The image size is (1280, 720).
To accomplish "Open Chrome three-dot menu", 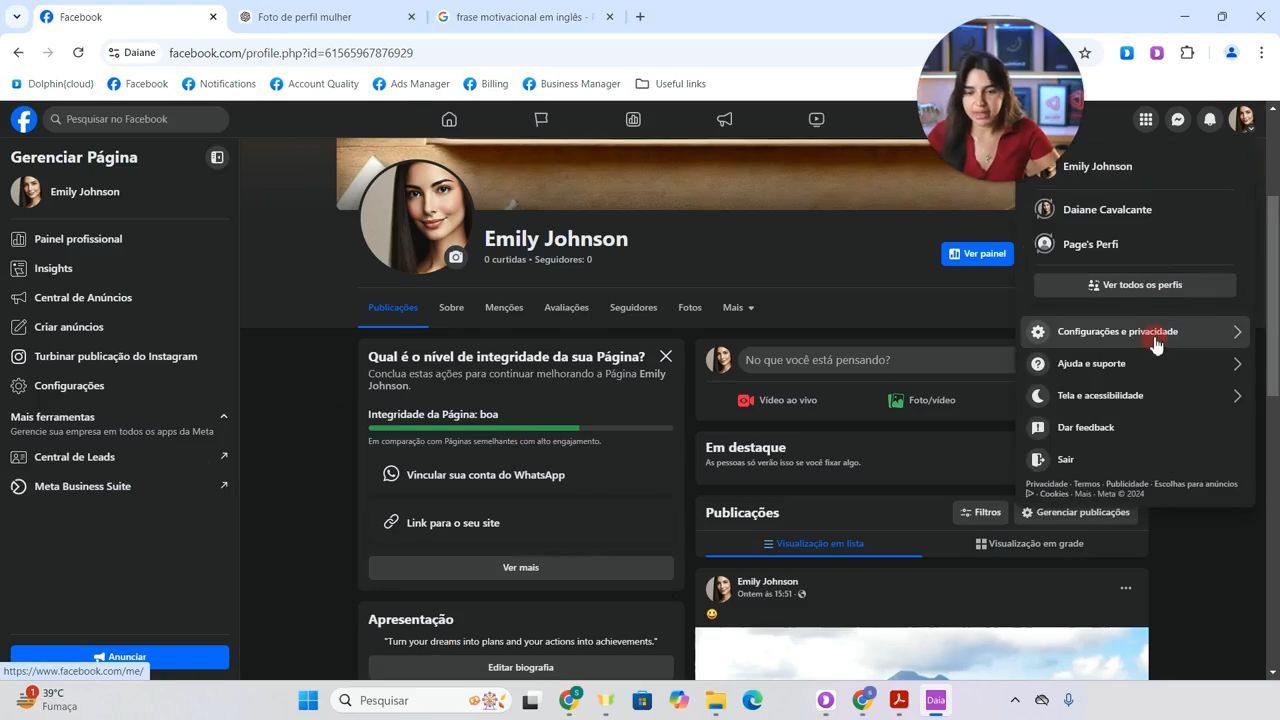I will tap(1262, 53).
